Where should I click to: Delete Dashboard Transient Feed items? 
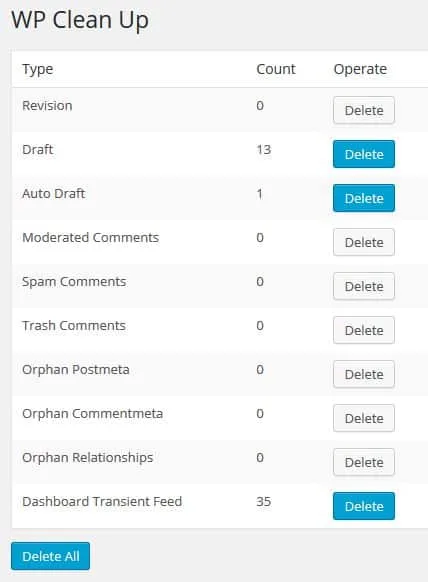coord(364,506)
